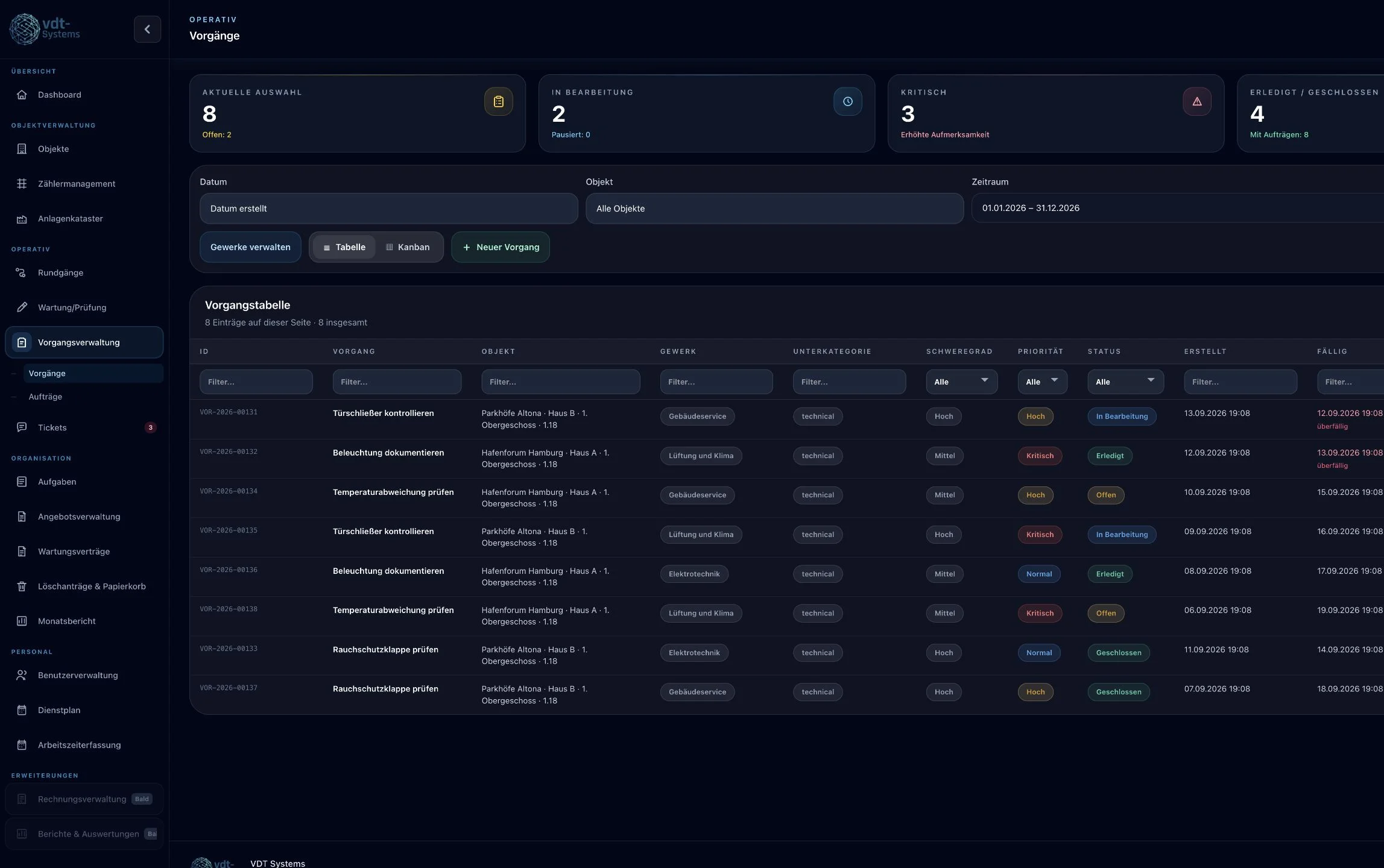1384x868 pixels.
Task: Switch to the Kanban view
Action: [x=408, y=247]
